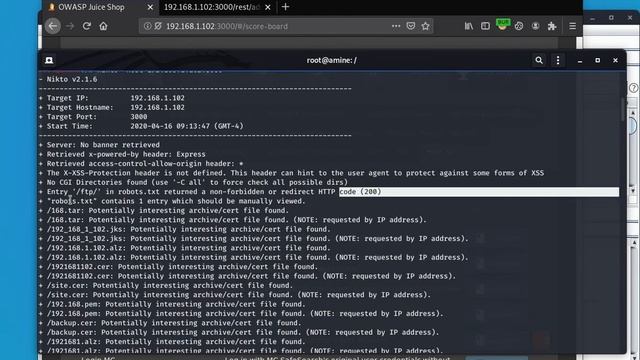This screenshot has height=360, width=640.
Task: Reload the page with refresh icon
Action: click(x=87, y=26)
